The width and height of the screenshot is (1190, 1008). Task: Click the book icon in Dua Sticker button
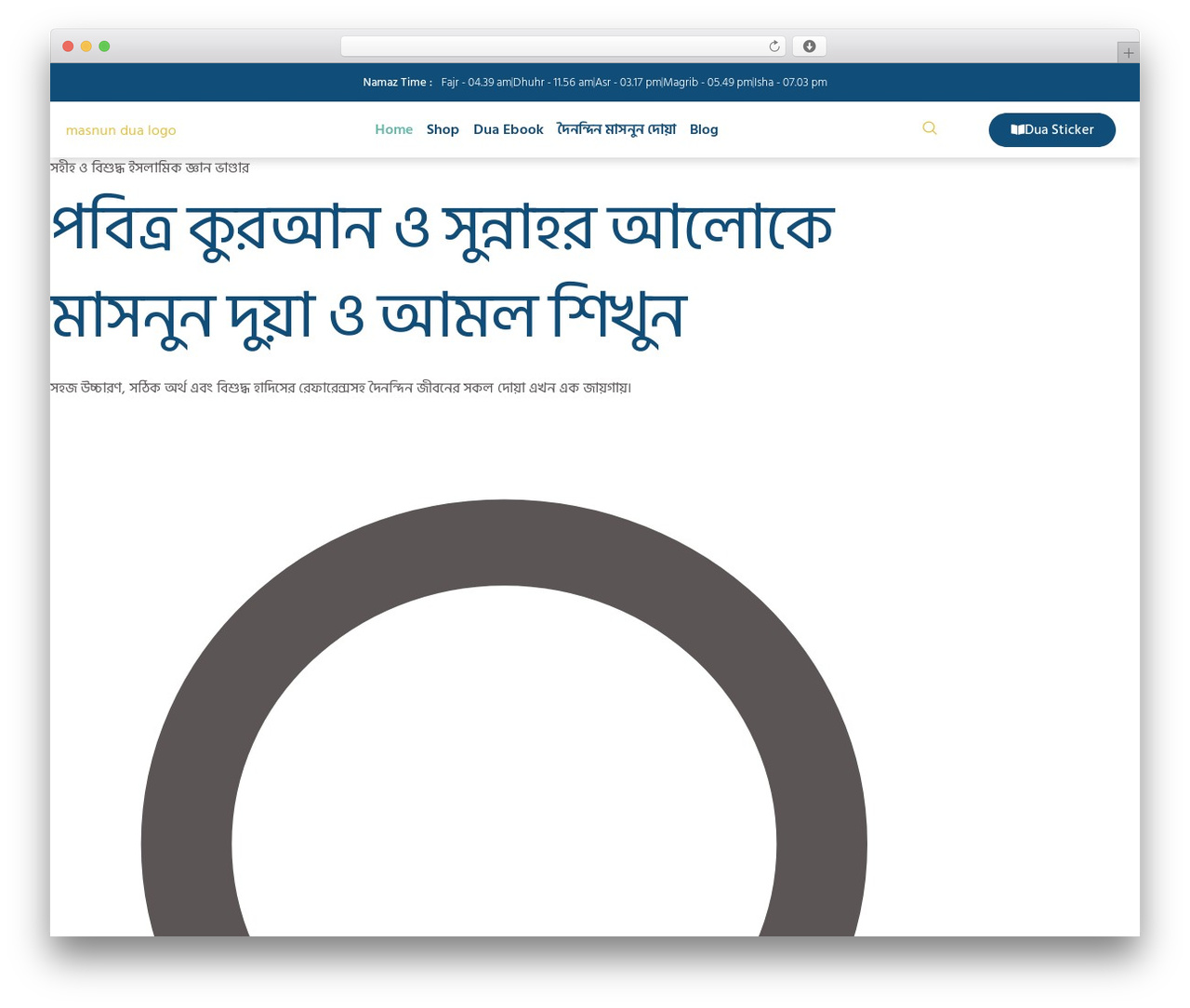[x=1017, y=130]
